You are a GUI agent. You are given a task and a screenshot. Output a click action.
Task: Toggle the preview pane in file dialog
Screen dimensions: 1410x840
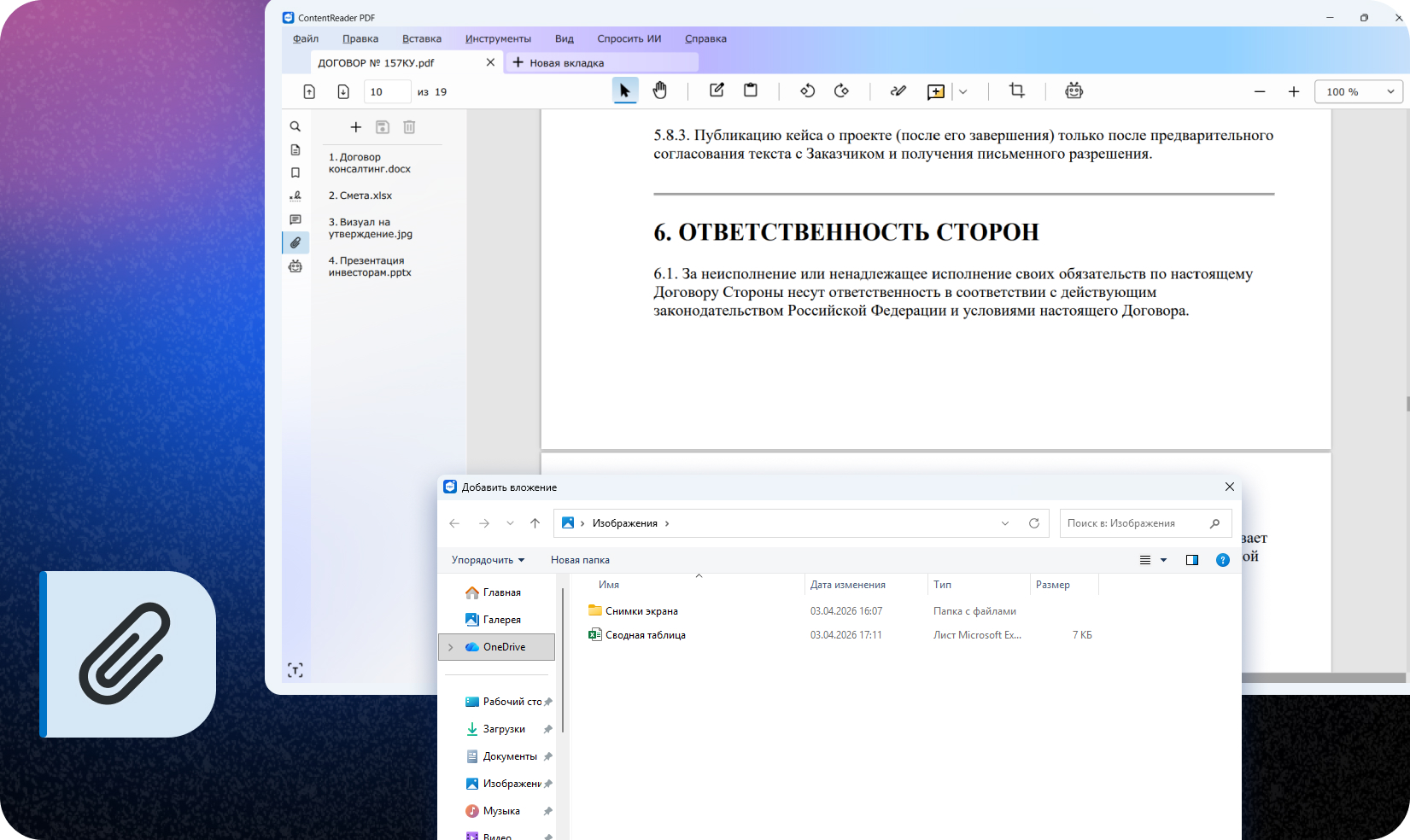1192,560
